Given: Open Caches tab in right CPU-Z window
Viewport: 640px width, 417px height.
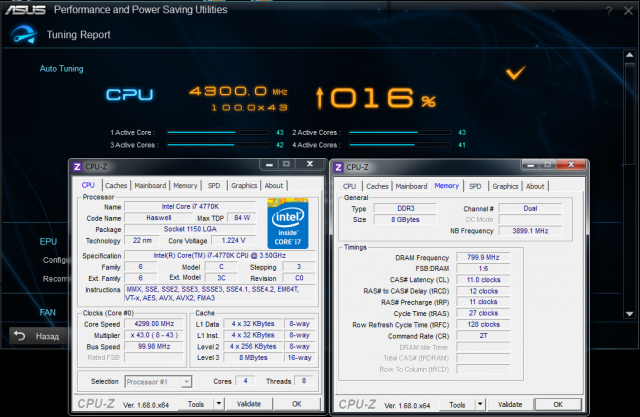Looking at the screenshot, I should click(x=377, y=186).
